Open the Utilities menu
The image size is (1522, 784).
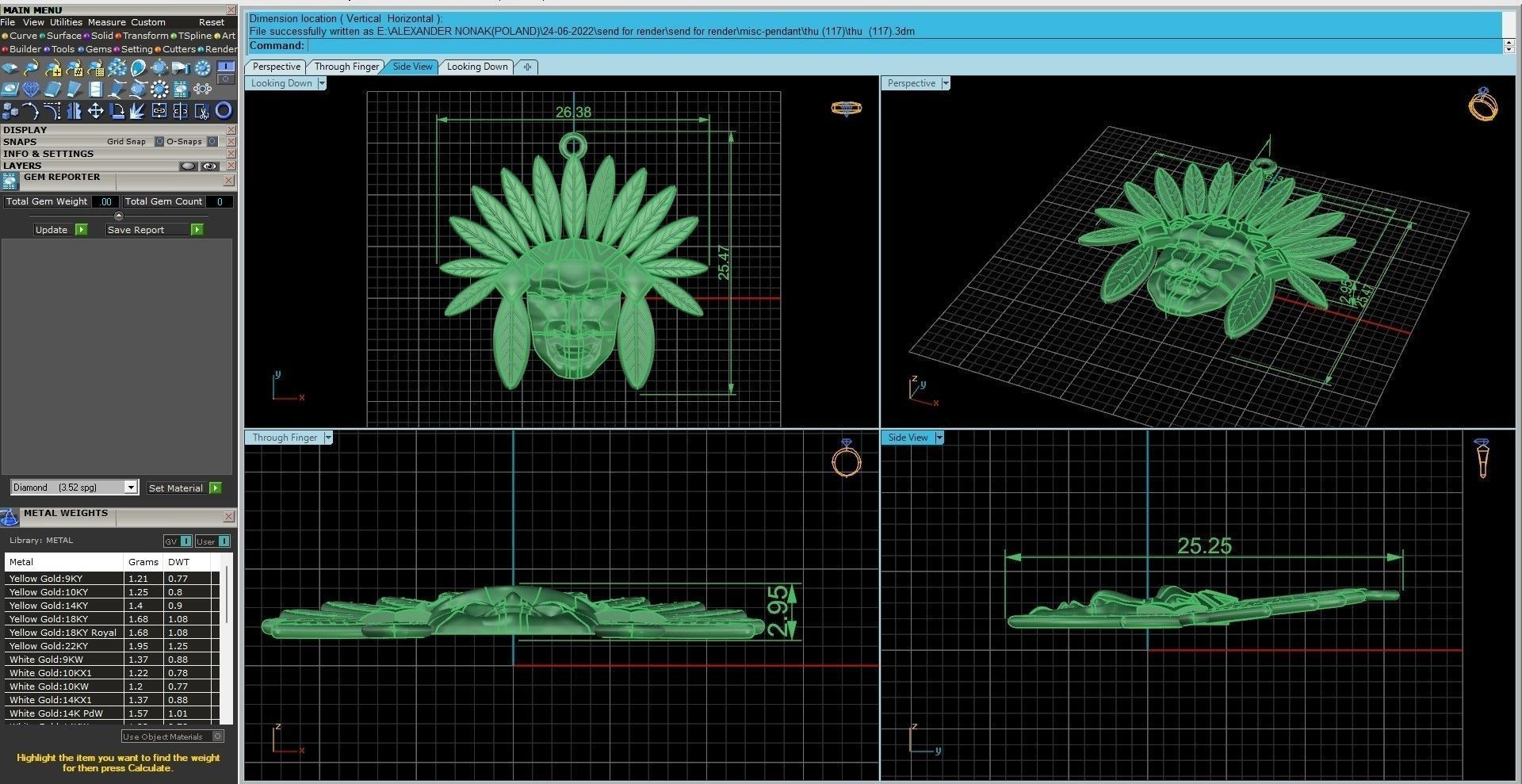pos(66,22)
